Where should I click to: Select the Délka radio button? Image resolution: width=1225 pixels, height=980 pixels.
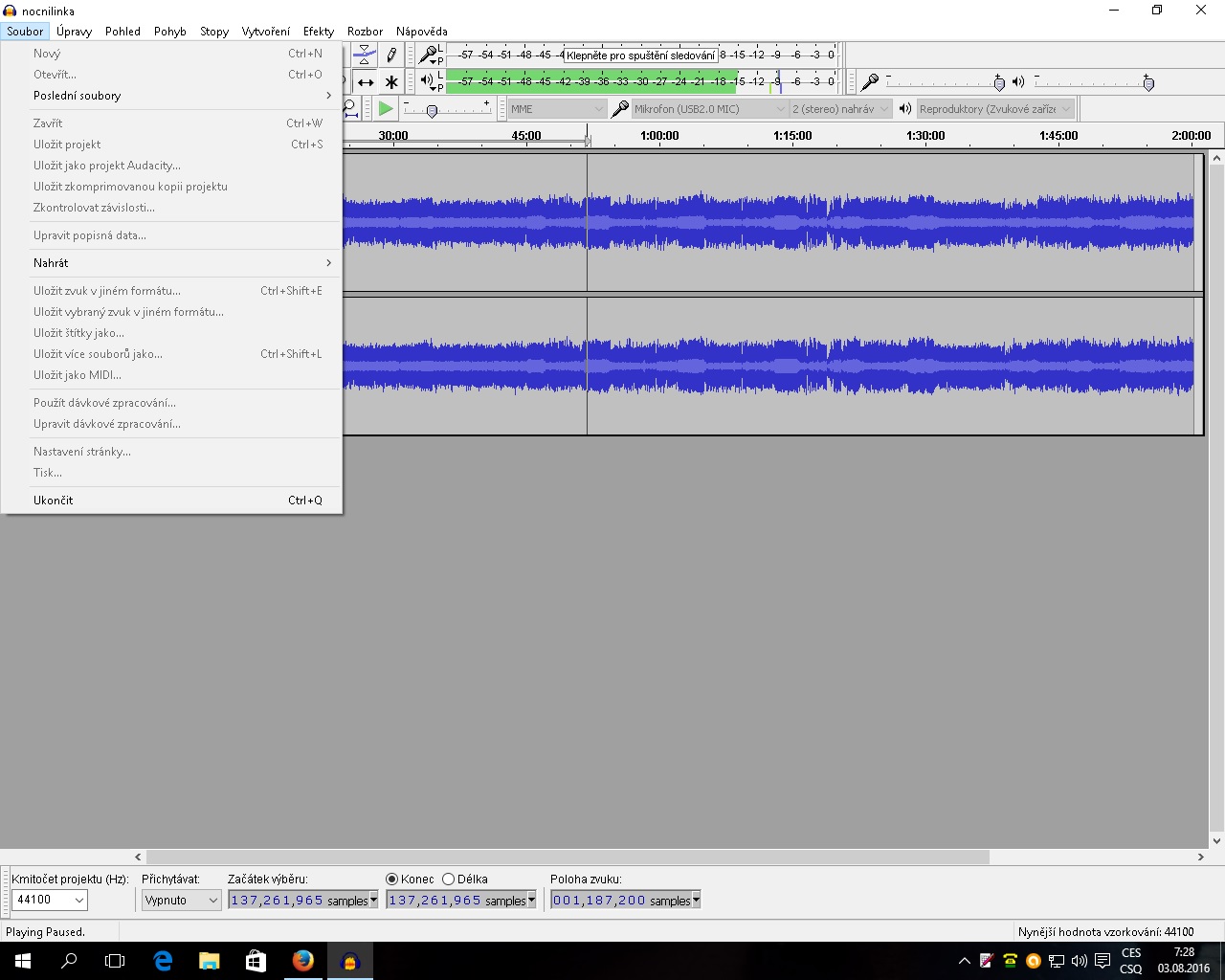click(448, 879)
